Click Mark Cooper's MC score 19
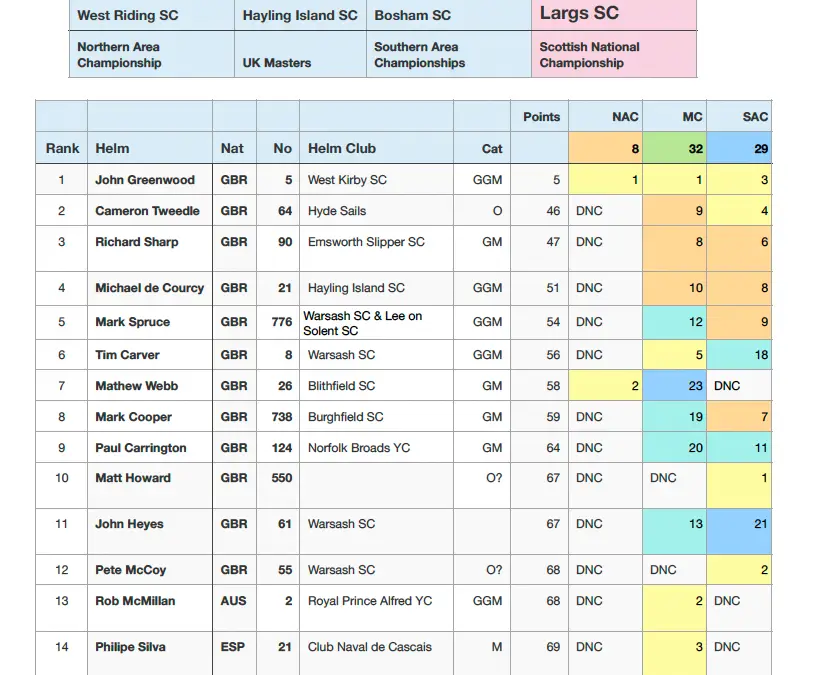Image resolution: width=813 pixels, height=675 pixels. (x=675, y=416)
